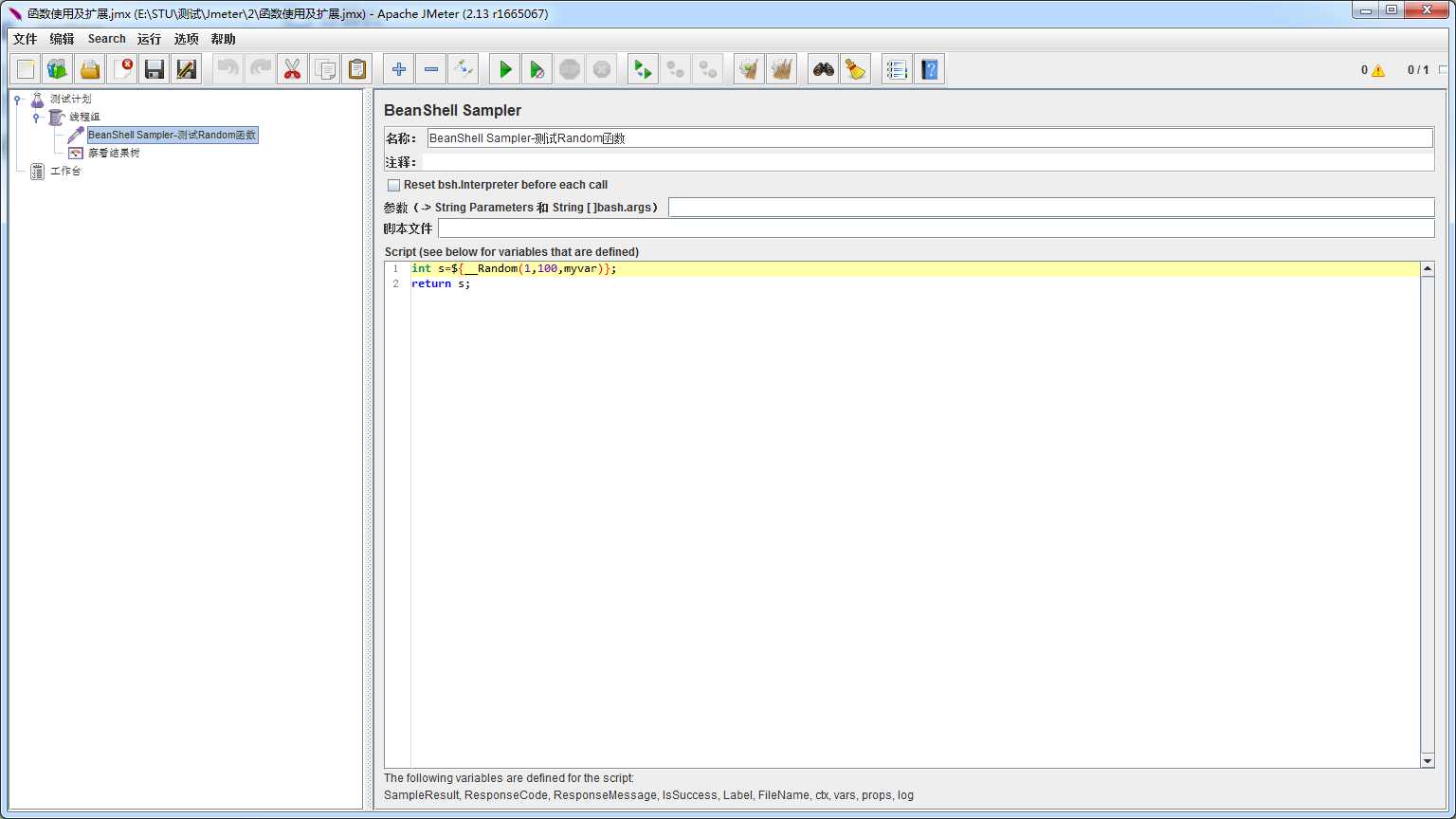Reset search with the yellow brush icon
The image size is (1456, 819).
point(856,69)
